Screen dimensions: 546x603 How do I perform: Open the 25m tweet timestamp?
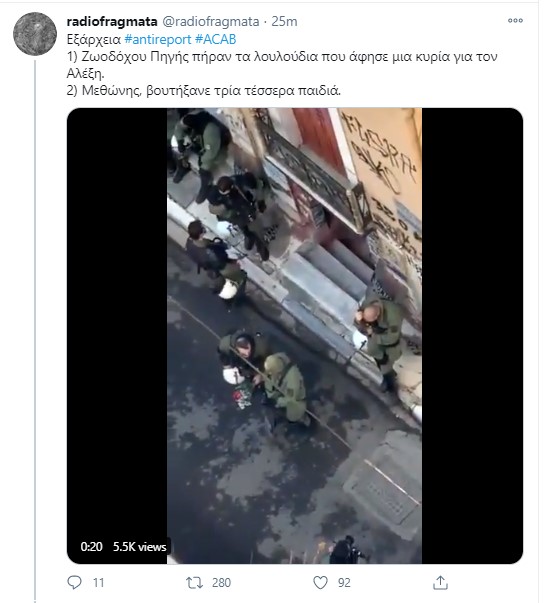tap(284, 22)
